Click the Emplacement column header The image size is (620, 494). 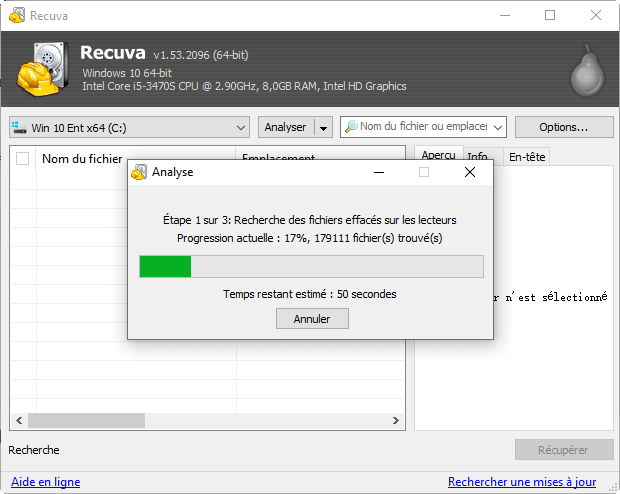(x=278, y=155)
